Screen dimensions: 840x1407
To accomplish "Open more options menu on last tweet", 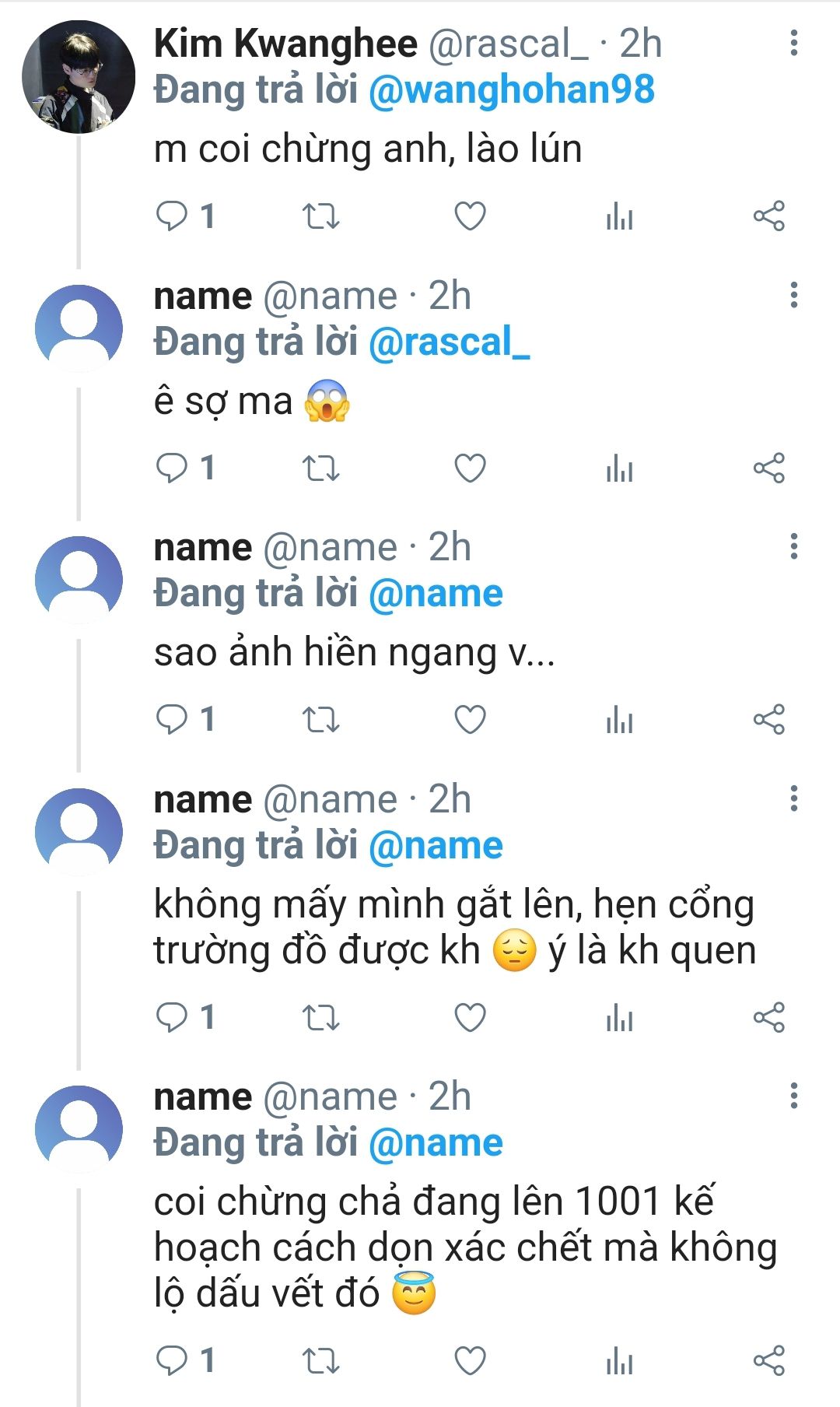I will [x=794, y=1096].
